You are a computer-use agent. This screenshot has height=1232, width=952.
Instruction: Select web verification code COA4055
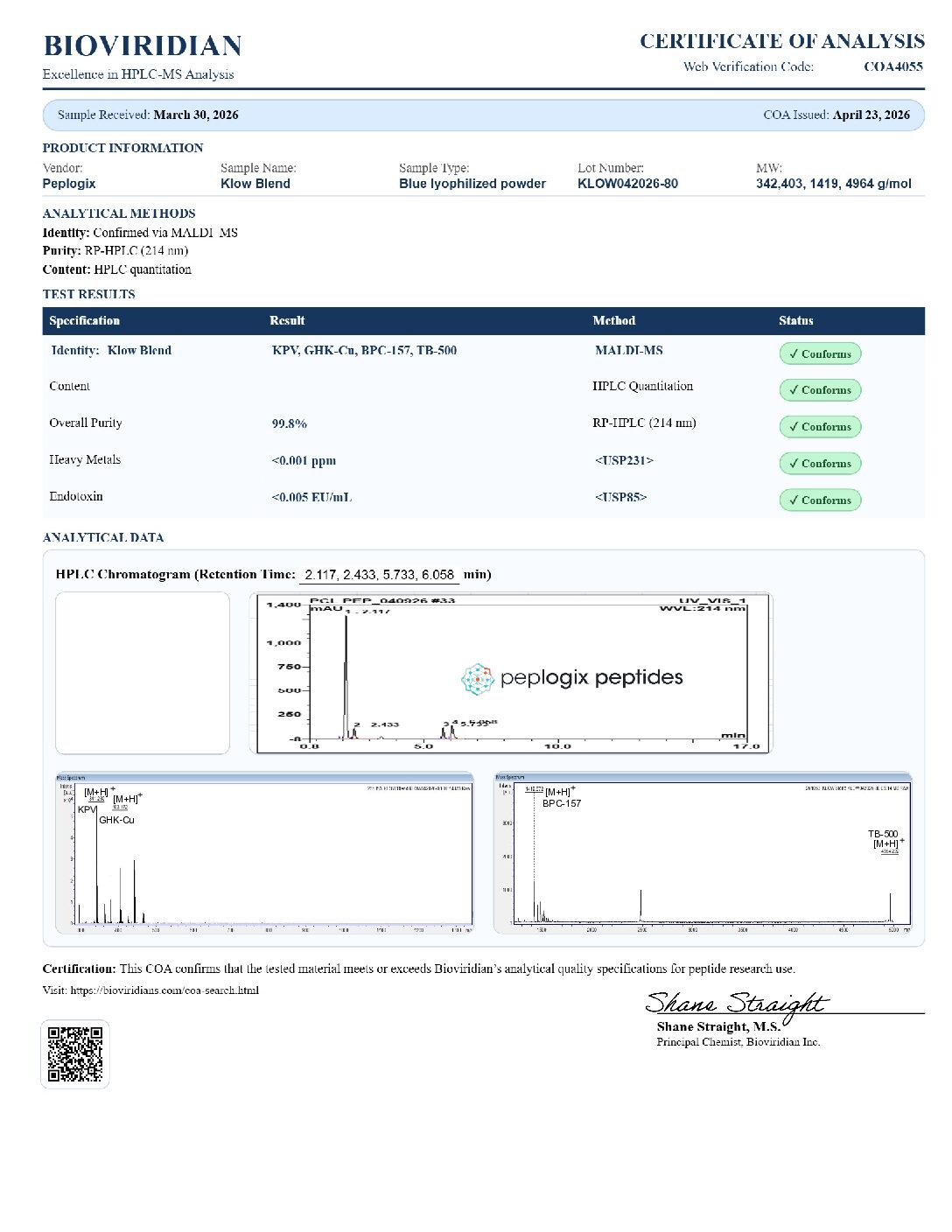tap(892, 66)
